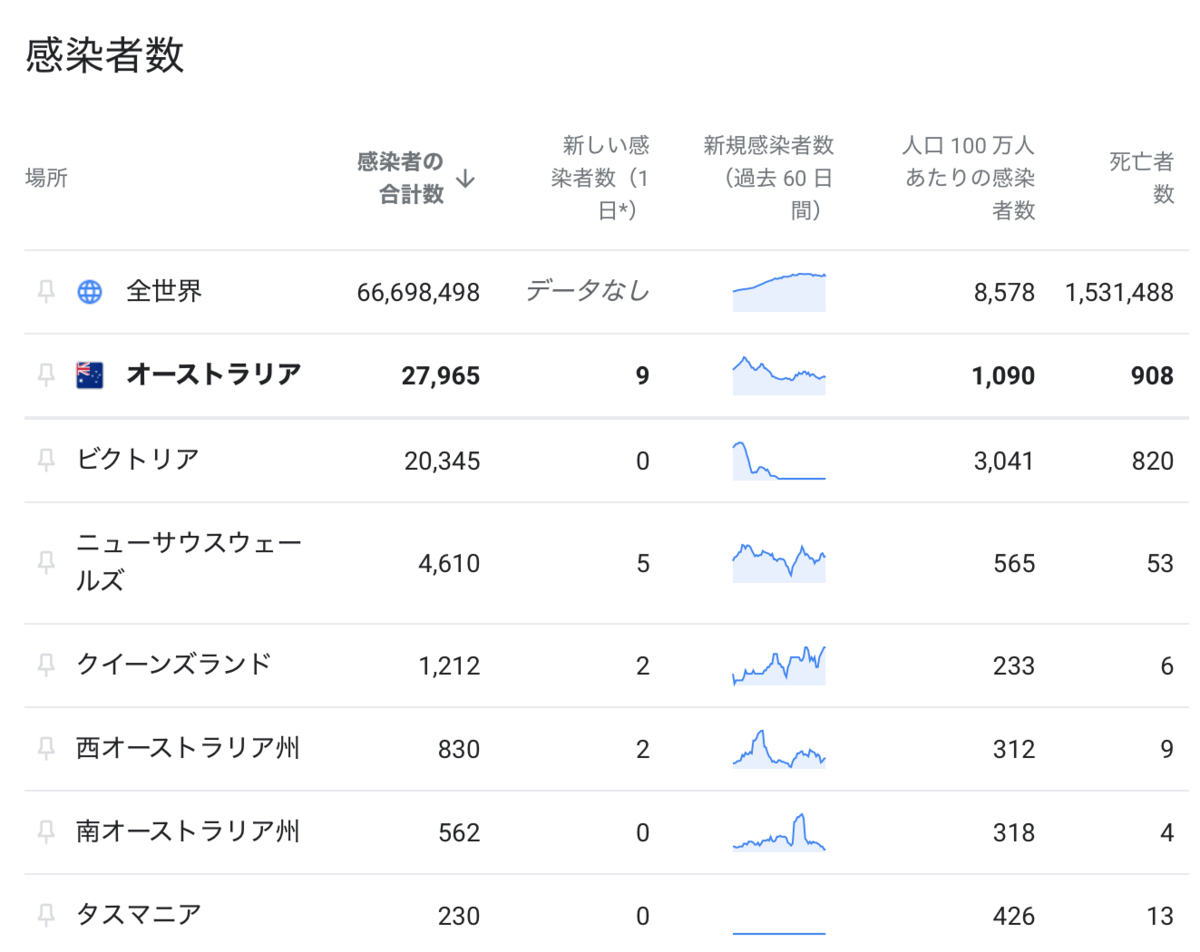Pin the タスマニア row

46,915
